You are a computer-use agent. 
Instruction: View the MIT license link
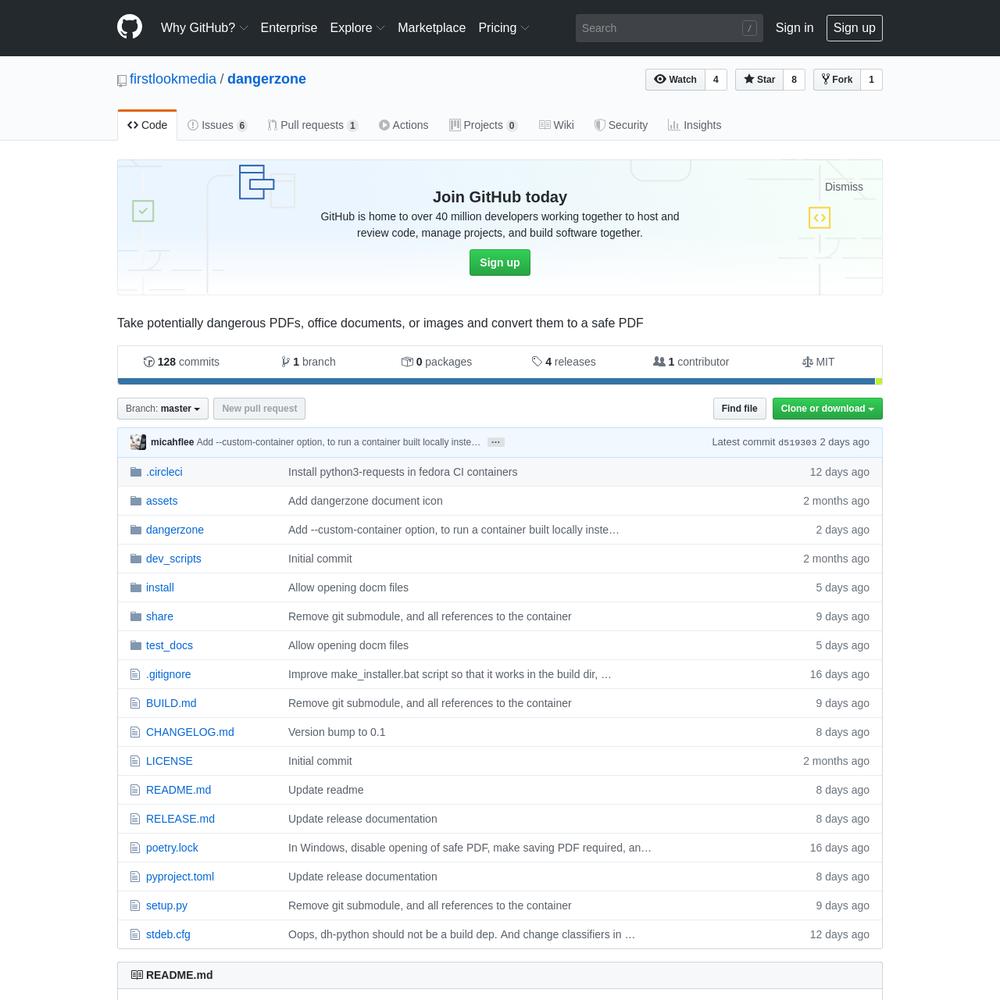pos(818,362)
